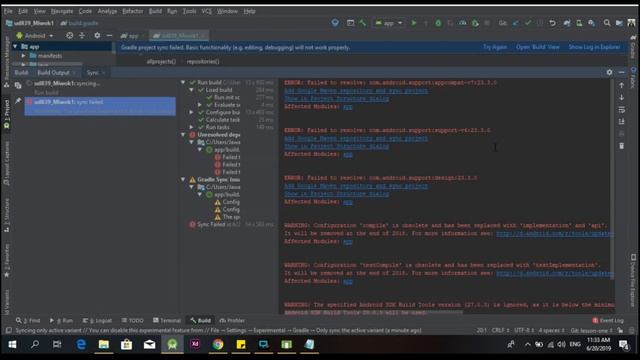Viewport: 640px width, 360px height.
Task: Click the UTF-8 encoding status bar entry
Action: [x=524, y=330]
